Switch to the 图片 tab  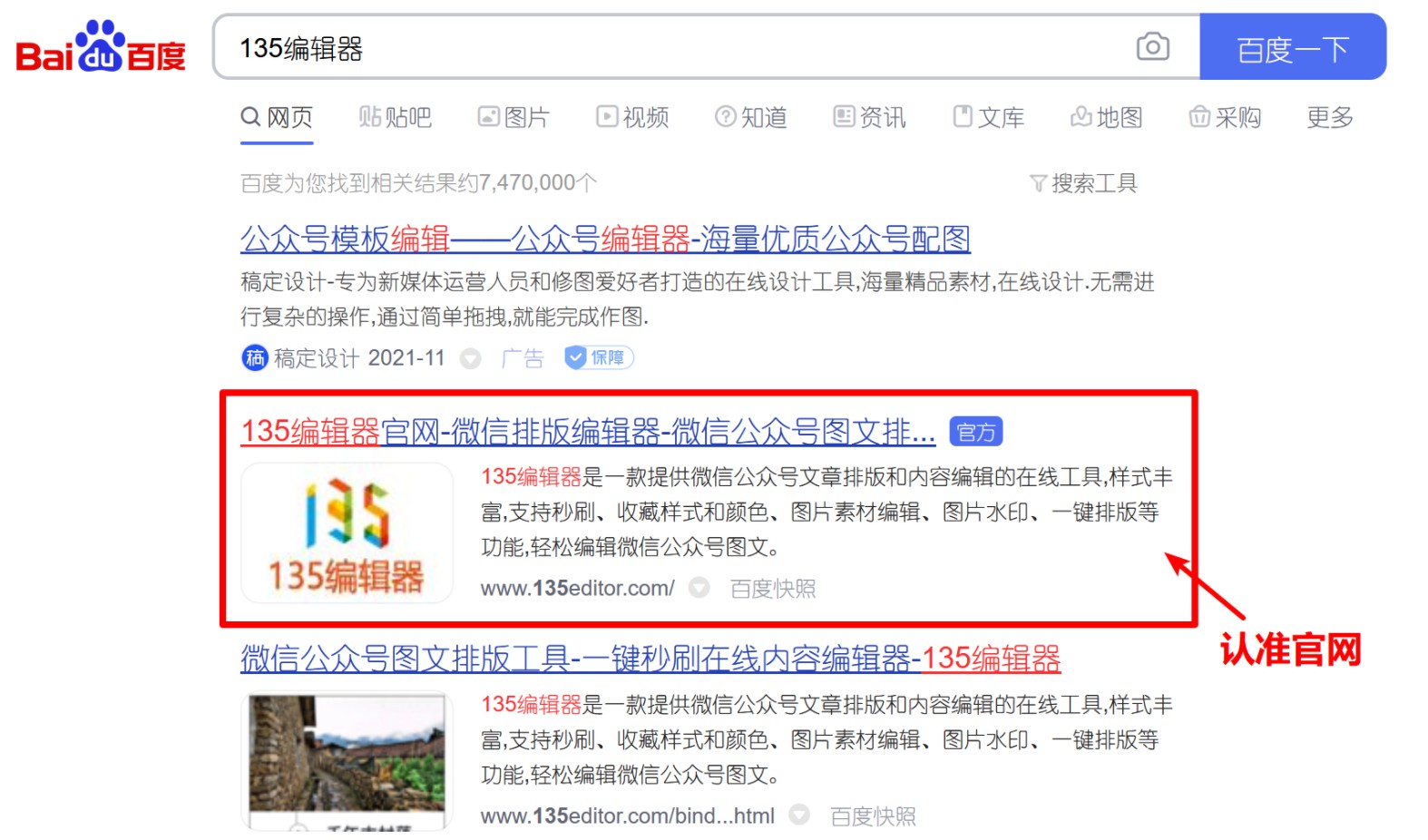click(x=513, y=118)
